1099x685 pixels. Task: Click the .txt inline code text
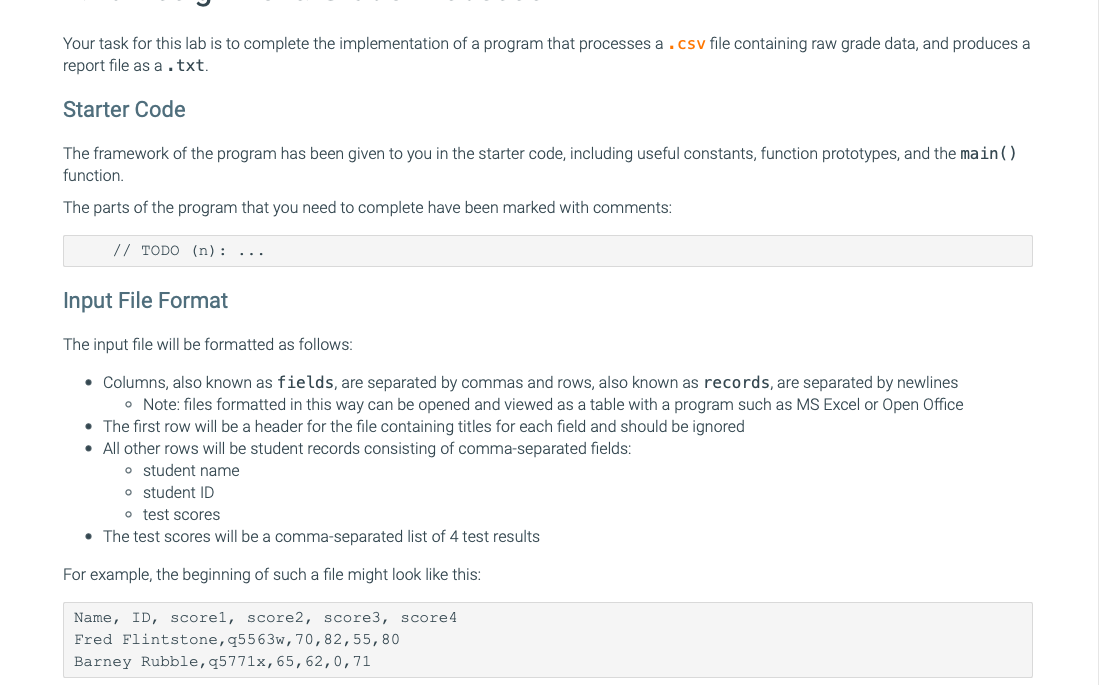click(185, 66)
